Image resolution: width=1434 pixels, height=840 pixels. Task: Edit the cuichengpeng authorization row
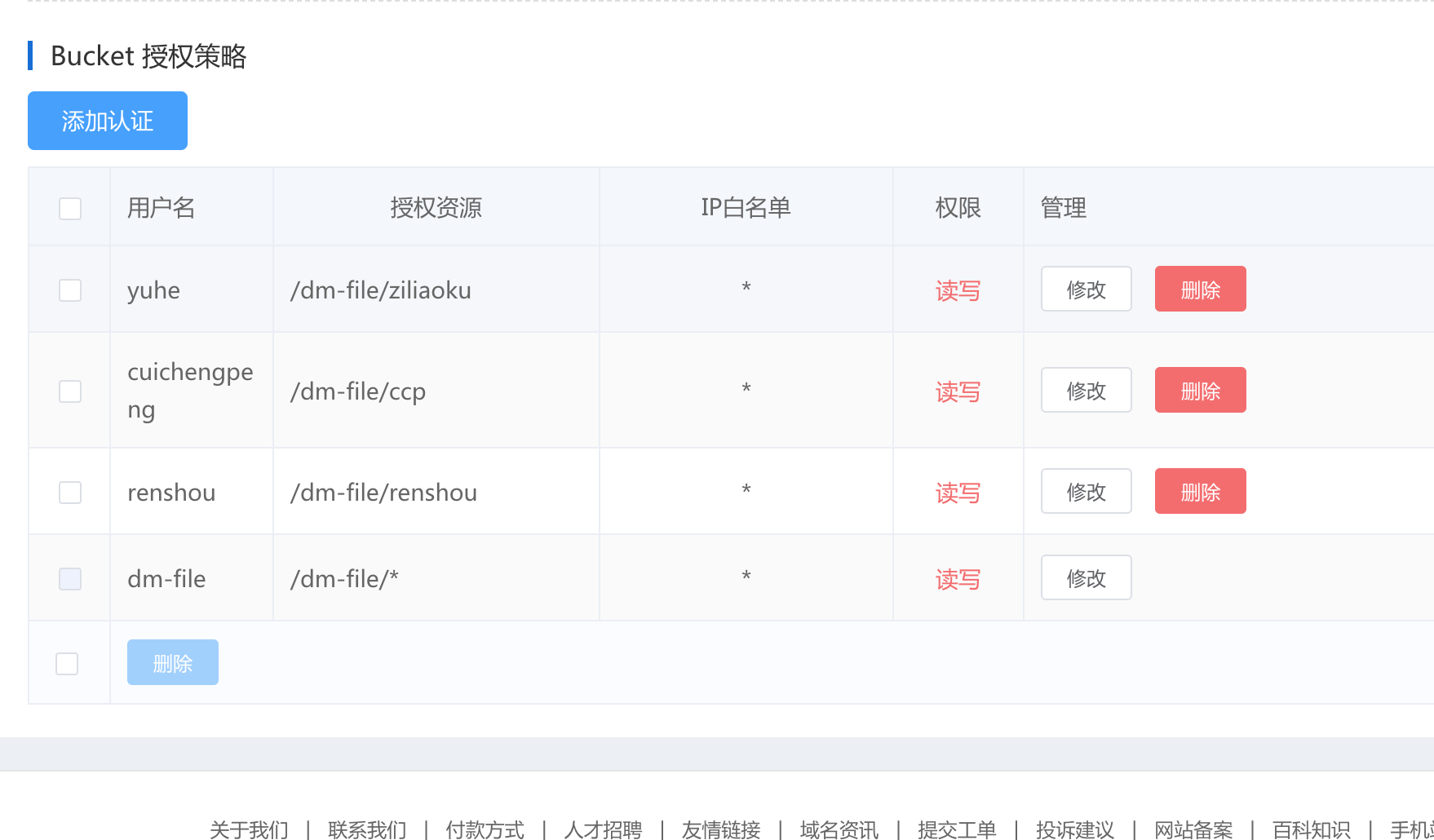(x=1086, y=391)
